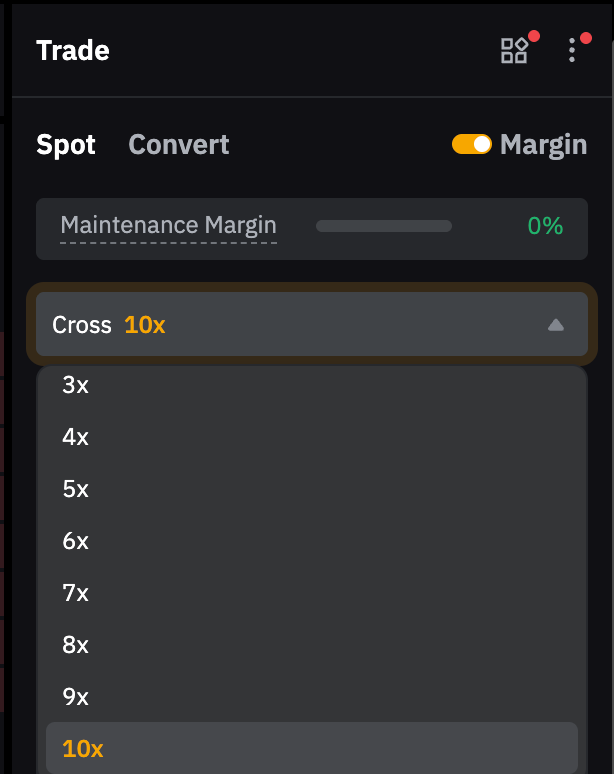Switch to the Spot tab

pyautogui.click(x=66, y=145)
